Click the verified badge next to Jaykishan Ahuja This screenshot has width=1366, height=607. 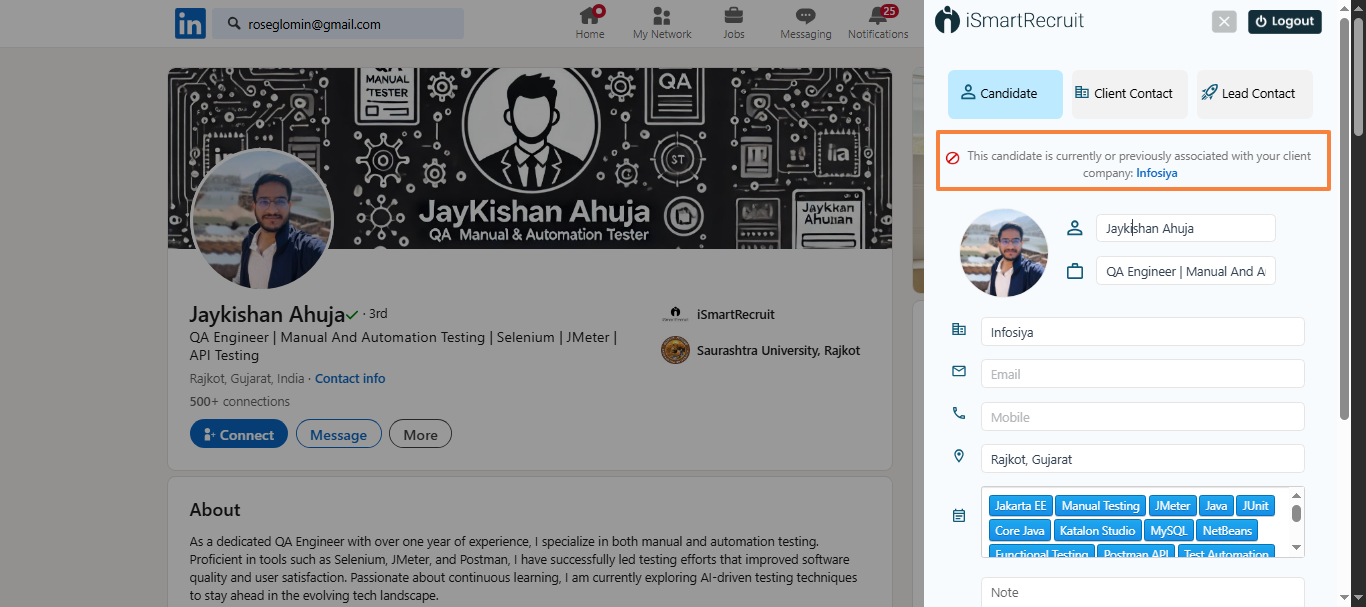pos(352,315)
